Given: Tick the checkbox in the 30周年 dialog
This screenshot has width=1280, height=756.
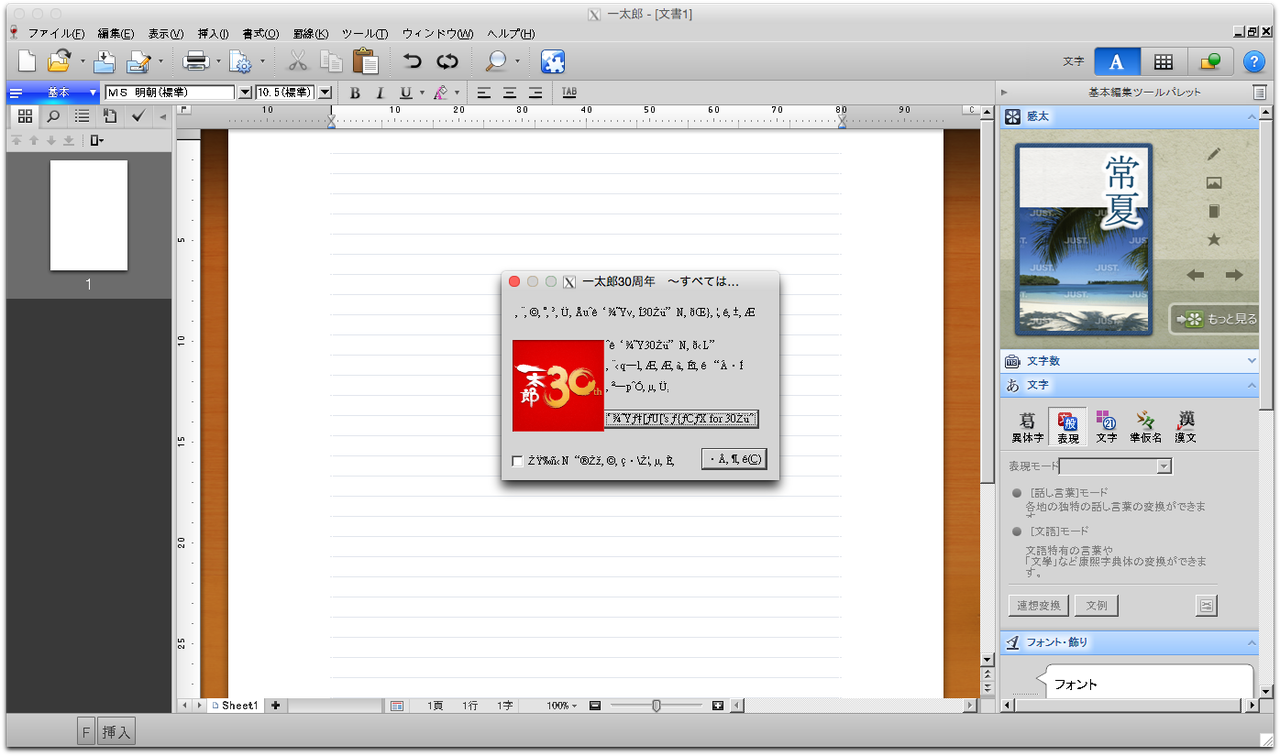Looking at the screenshot, I should (517, 461).
